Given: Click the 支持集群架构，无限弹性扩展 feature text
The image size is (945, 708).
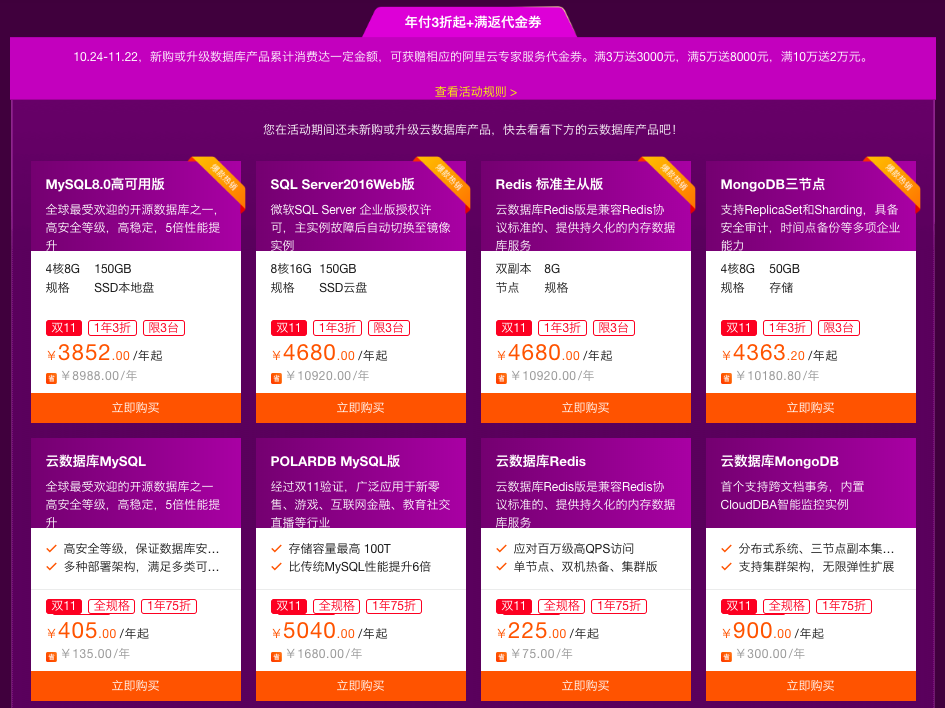Looking at the screenshot, I should tap(816, 566).
